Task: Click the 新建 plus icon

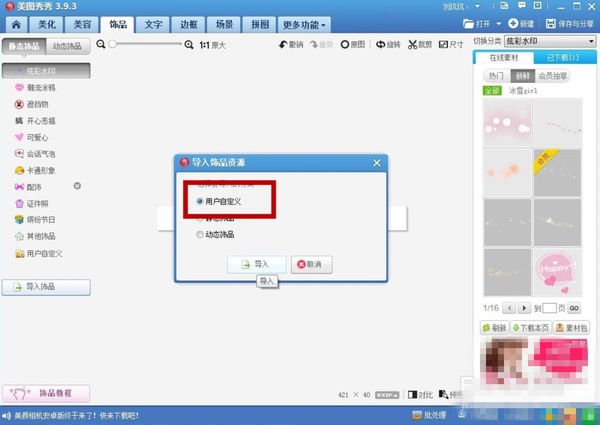Action: pos(513,23)
